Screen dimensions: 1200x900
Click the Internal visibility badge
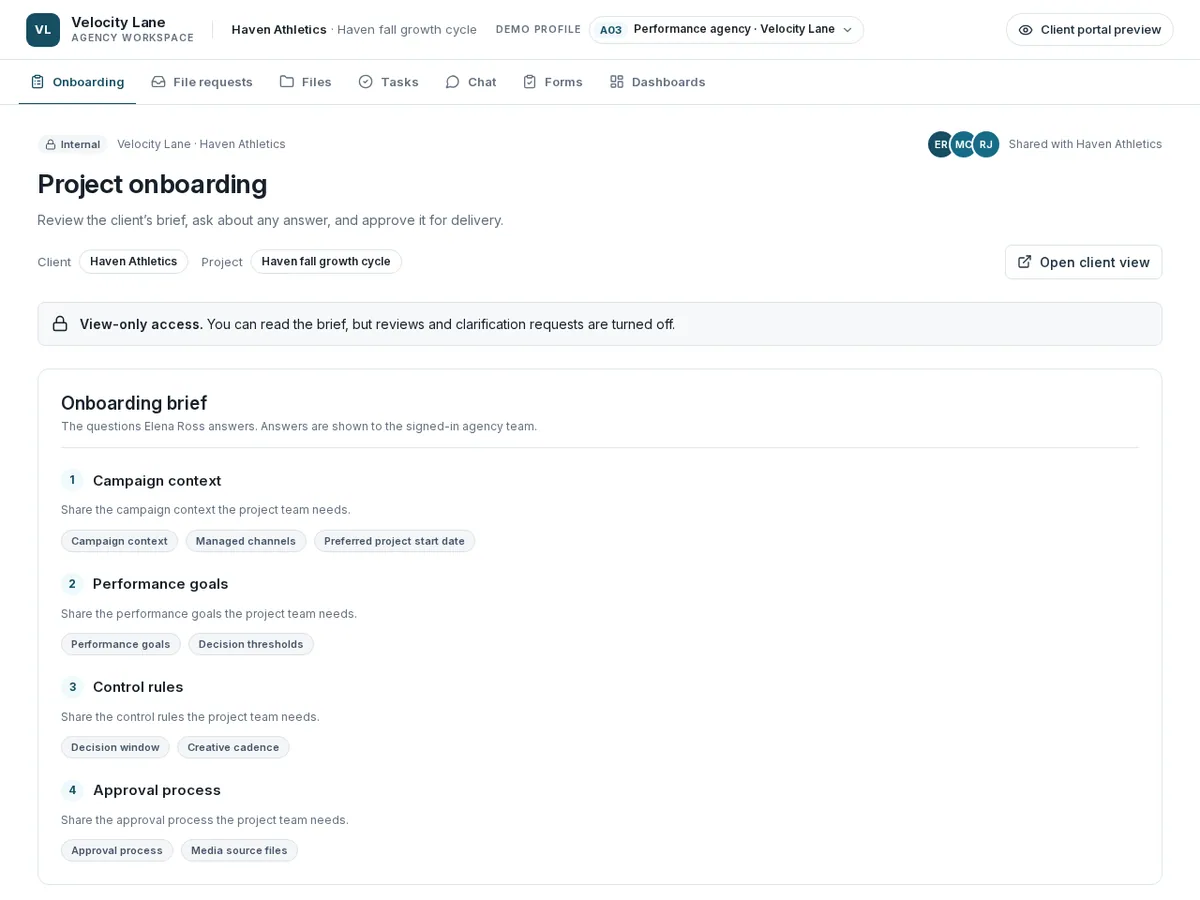[73, 145]
